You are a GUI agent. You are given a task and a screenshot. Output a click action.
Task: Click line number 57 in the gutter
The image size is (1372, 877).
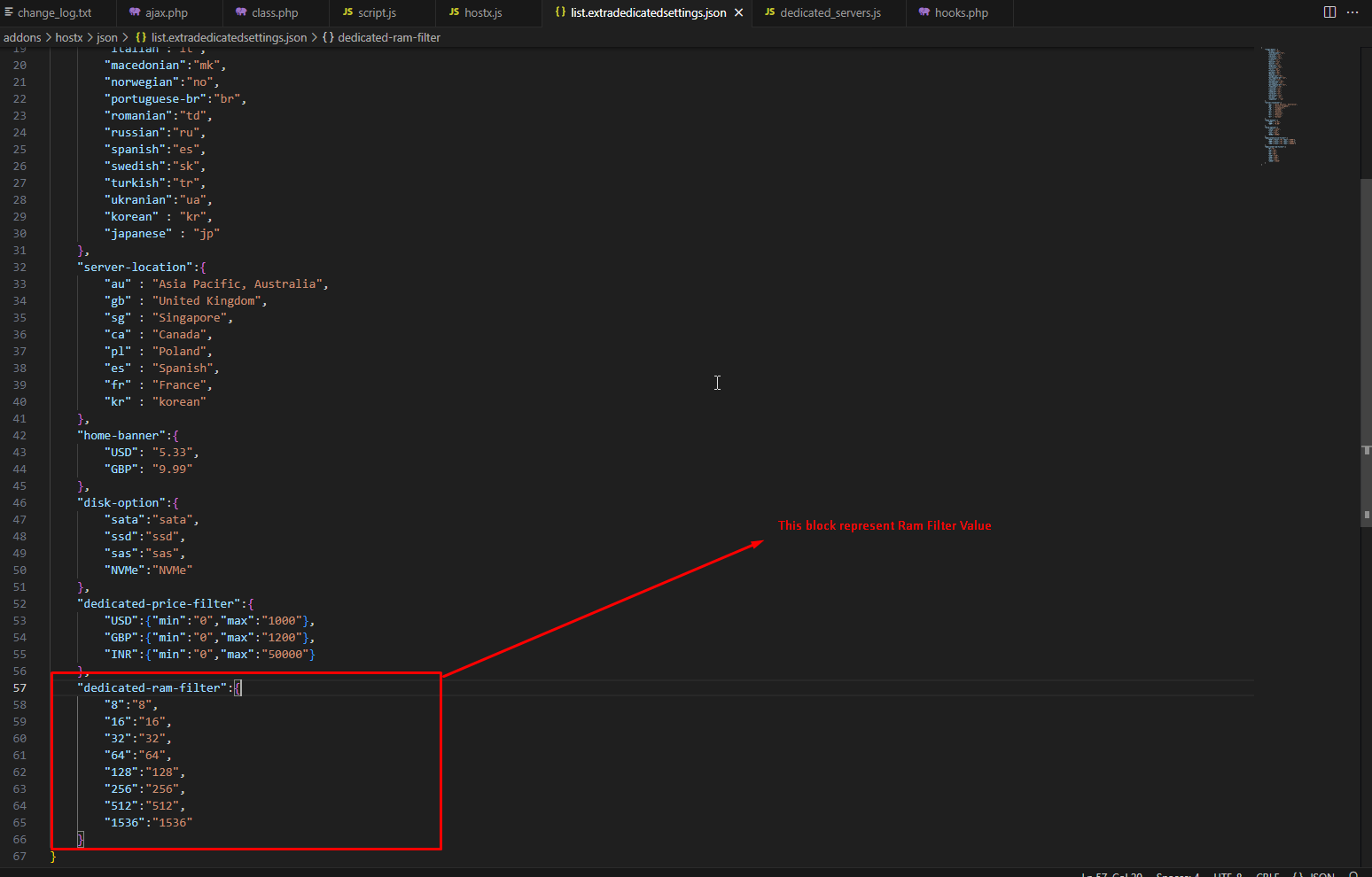pyautogui.click(x=19, y=687)
